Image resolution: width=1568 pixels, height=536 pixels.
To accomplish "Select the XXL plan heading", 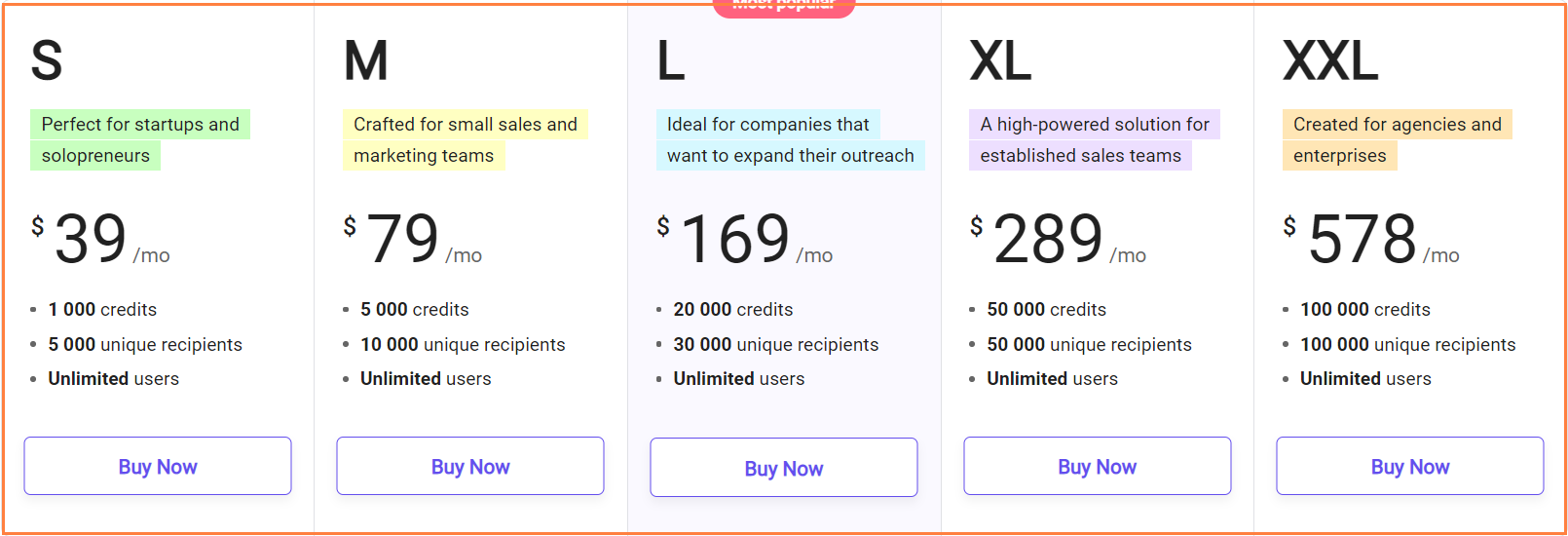I will coord(1330,60).
